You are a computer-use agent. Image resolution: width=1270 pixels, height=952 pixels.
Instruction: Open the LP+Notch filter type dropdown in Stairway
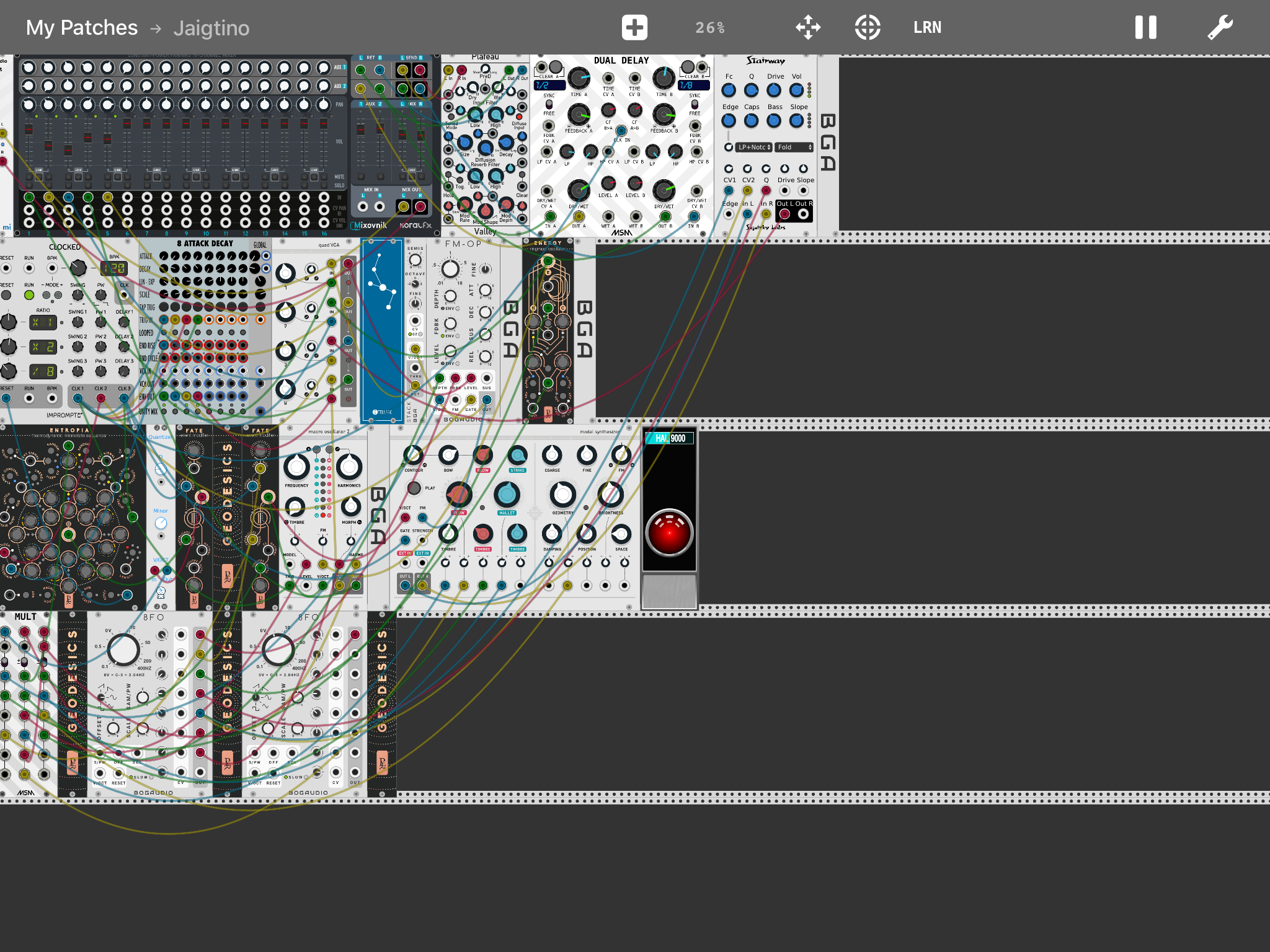(754, 148)
